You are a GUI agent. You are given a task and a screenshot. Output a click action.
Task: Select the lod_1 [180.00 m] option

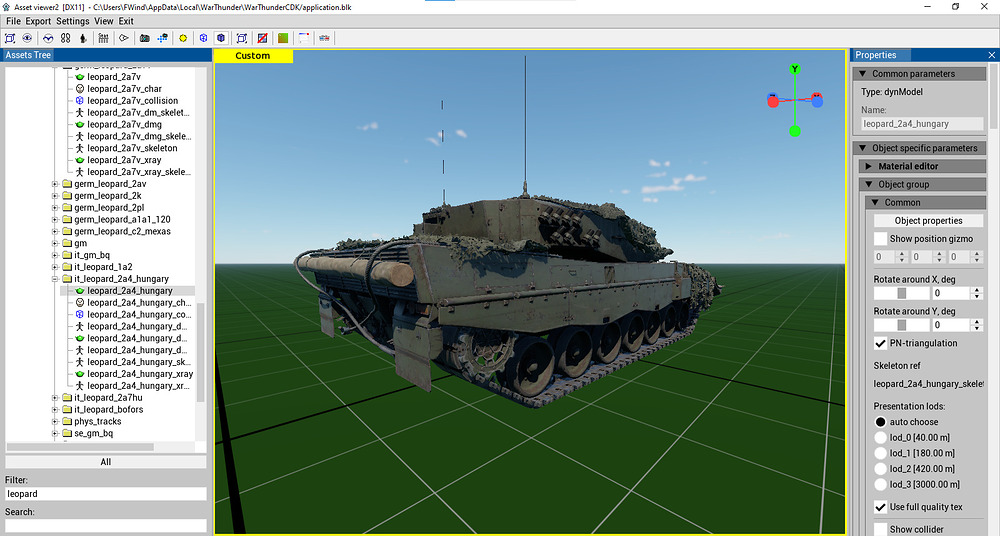pyautogui.click(x=881, y=453)
